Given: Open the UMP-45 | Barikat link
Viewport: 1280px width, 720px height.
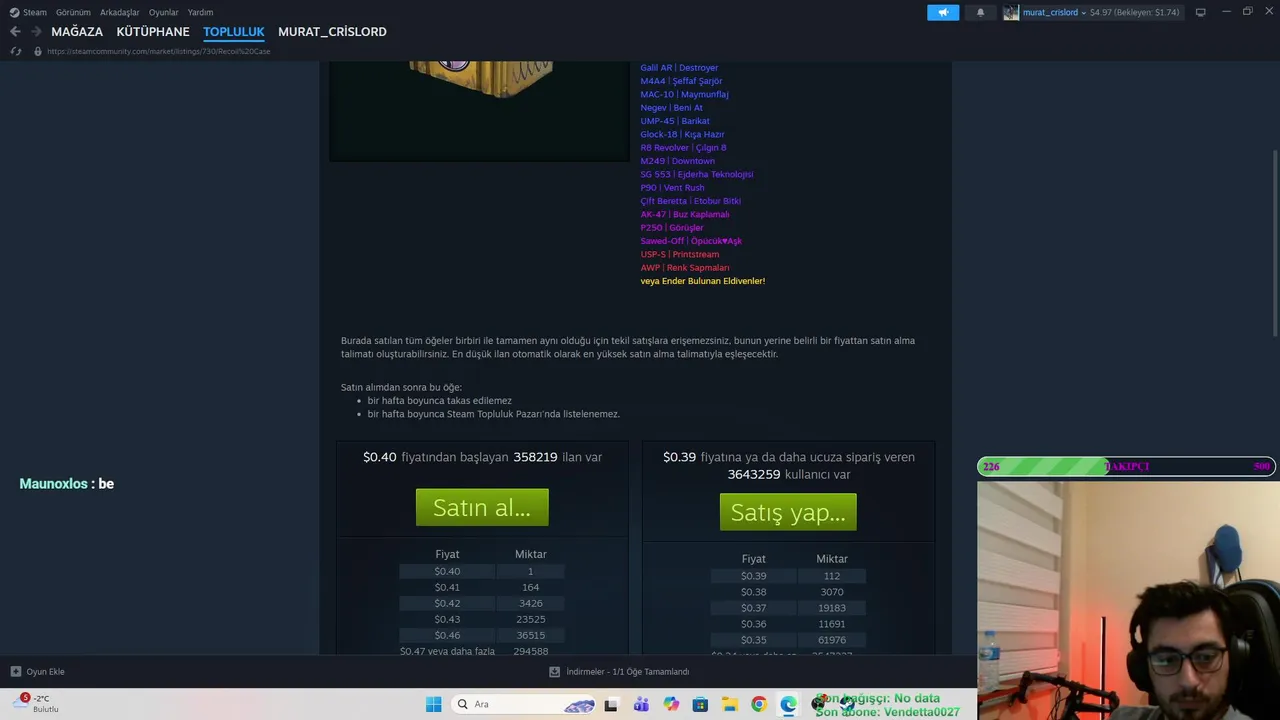Looking at the screenshot, I should tap(675, 121).
